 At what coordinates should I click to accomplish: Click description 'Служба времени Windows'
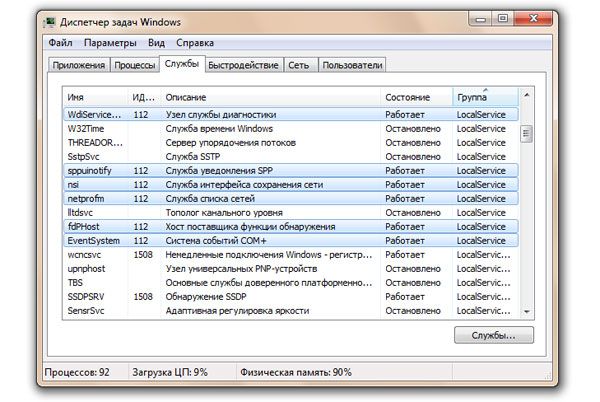[x=219, y=129]
